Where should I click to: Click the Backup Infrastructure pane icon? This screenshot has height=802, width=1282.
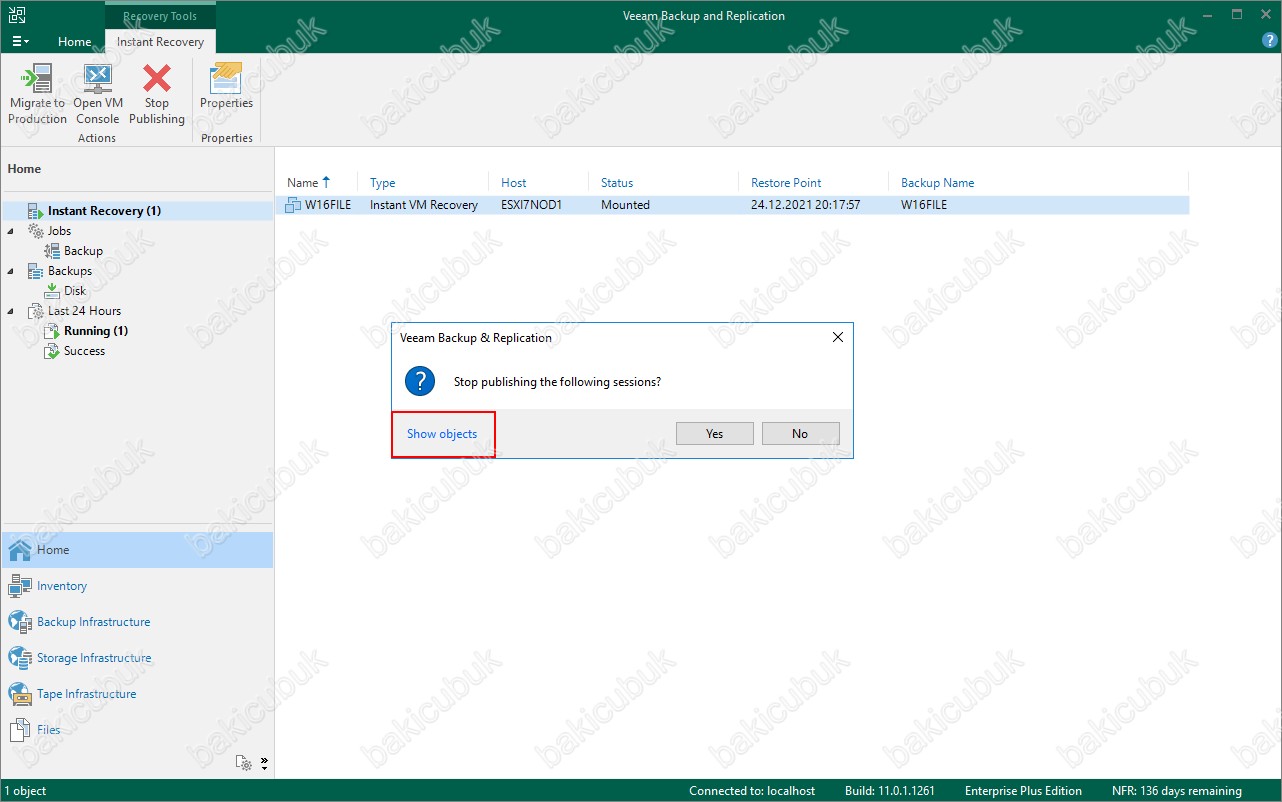[20, 622]
